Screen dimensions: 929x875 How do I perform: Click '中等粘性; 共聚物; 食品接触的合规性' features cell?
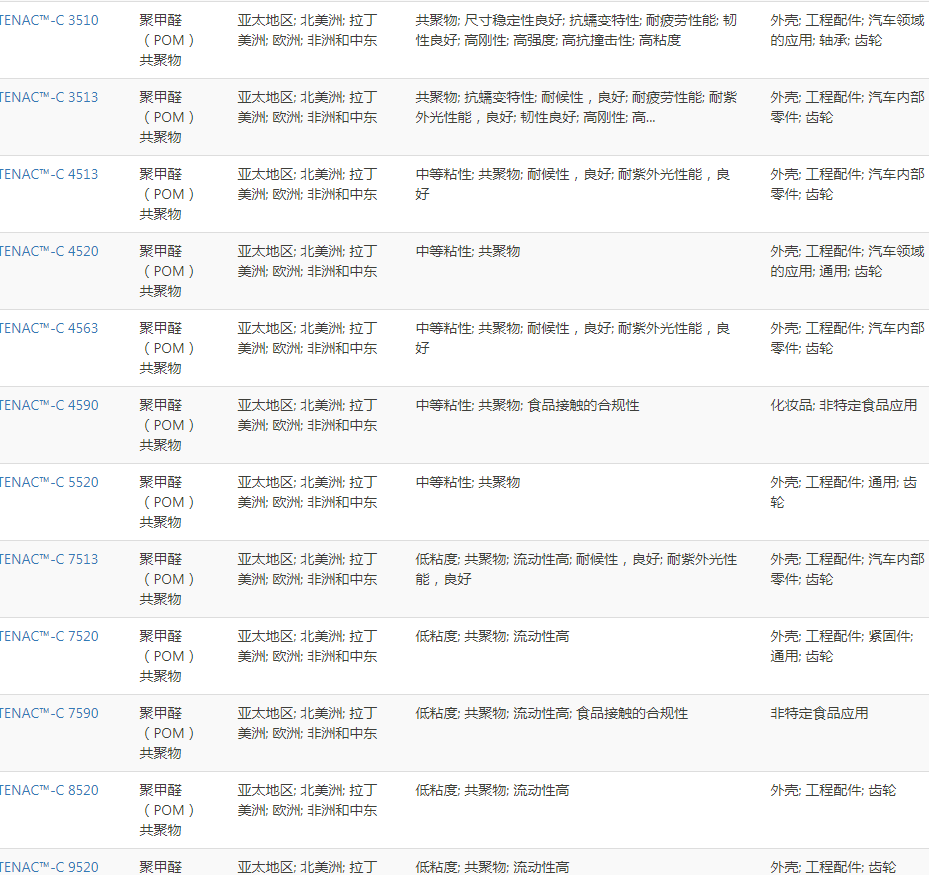(527, 405)
